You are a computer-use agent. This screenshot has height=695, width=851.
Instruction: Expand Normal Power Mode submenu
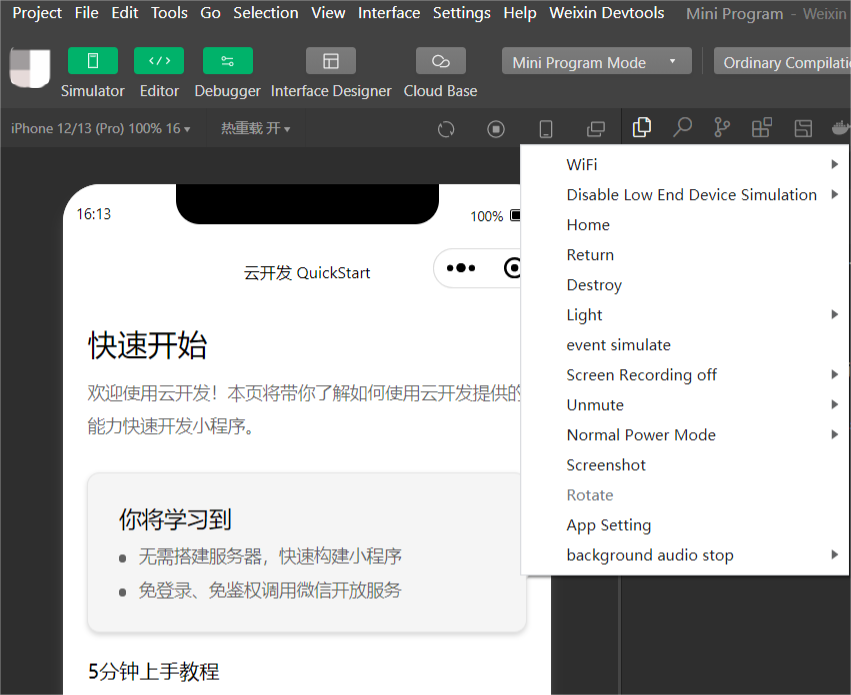pos(685,435)
